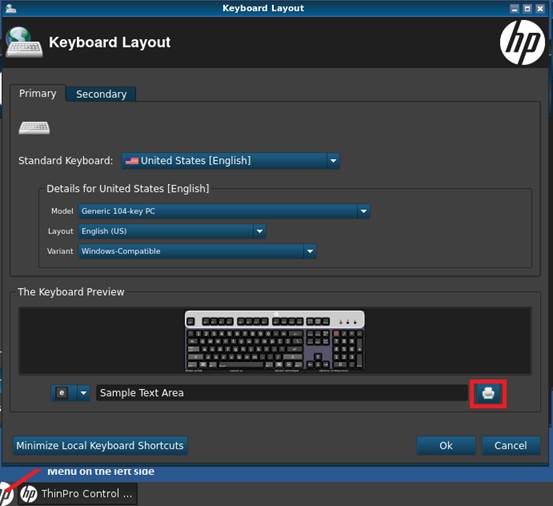Open the Standard Keyboard dropdown
This screenshot has height=506, width=553.
pos(230,161)
